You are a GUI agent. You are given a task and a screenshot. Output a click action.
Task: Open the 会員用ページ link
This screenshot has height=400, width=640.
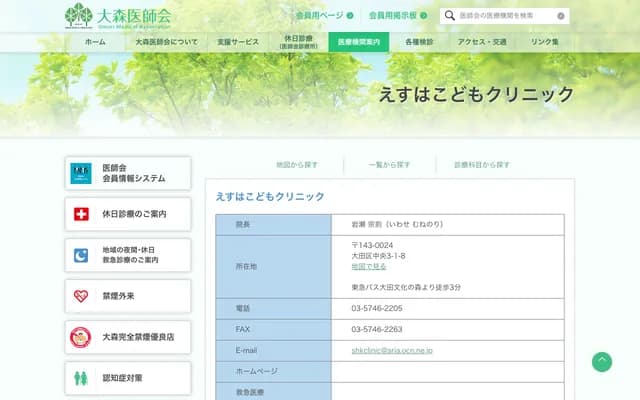(323, 16)
